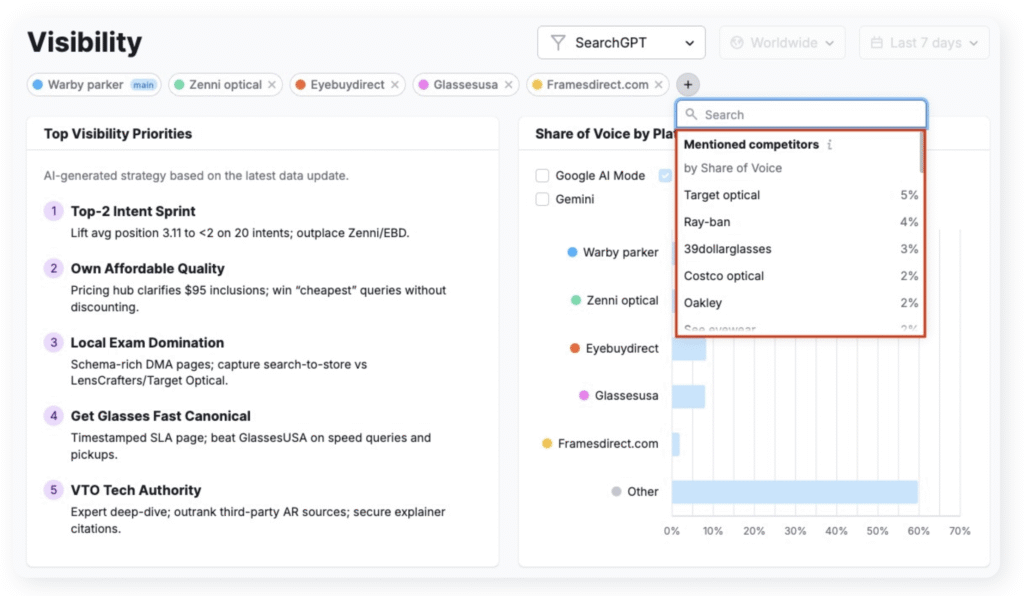The height and width of the screenshot is (596, 1024).
Task: Click the green Zenni optical tag dot
Action: [179, 85]
